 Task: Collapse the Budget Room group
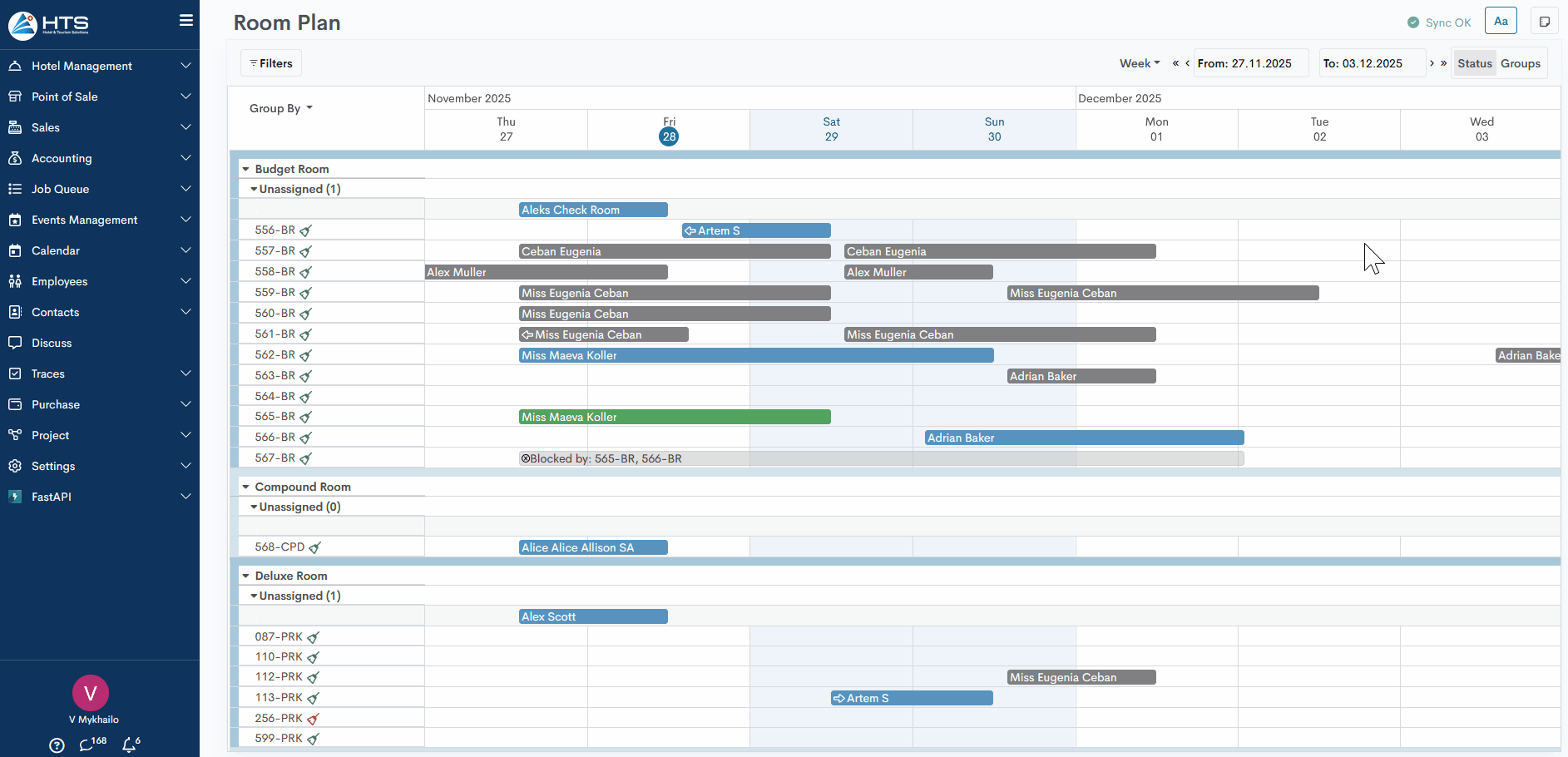246,169
